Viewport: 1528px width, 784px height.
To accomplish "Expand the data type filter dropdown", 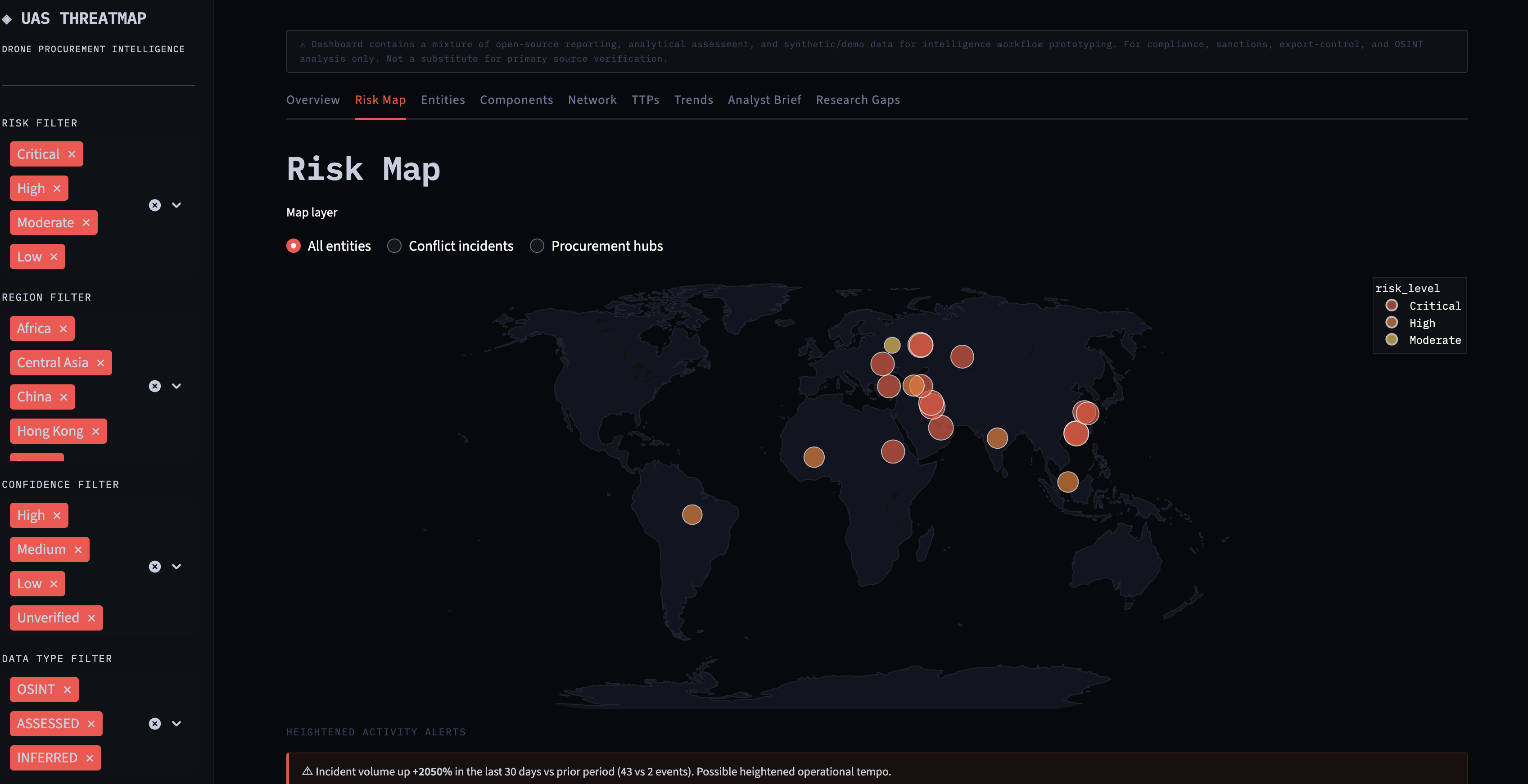I will (x=176, y=724).
